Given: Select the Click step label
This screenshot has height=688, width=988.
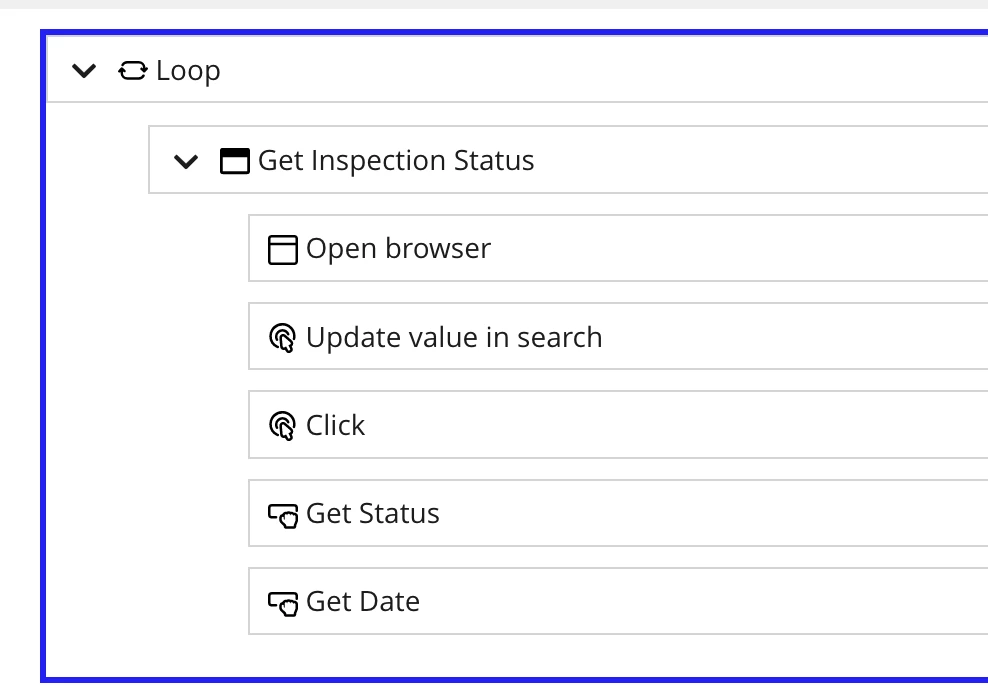Looking at the screenshot, I should (335, 425).
